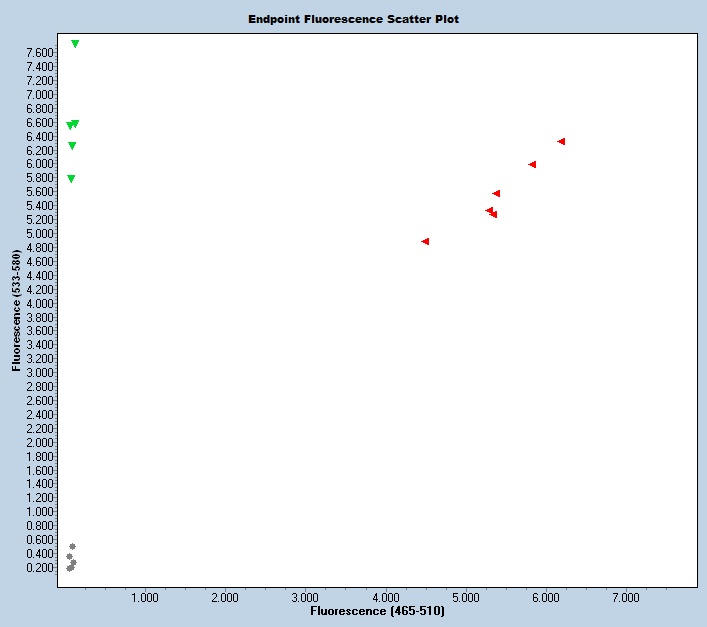The image size is (707, 627).
Task: Click the lowest gray data point
Action: click(x=70, y=568)
